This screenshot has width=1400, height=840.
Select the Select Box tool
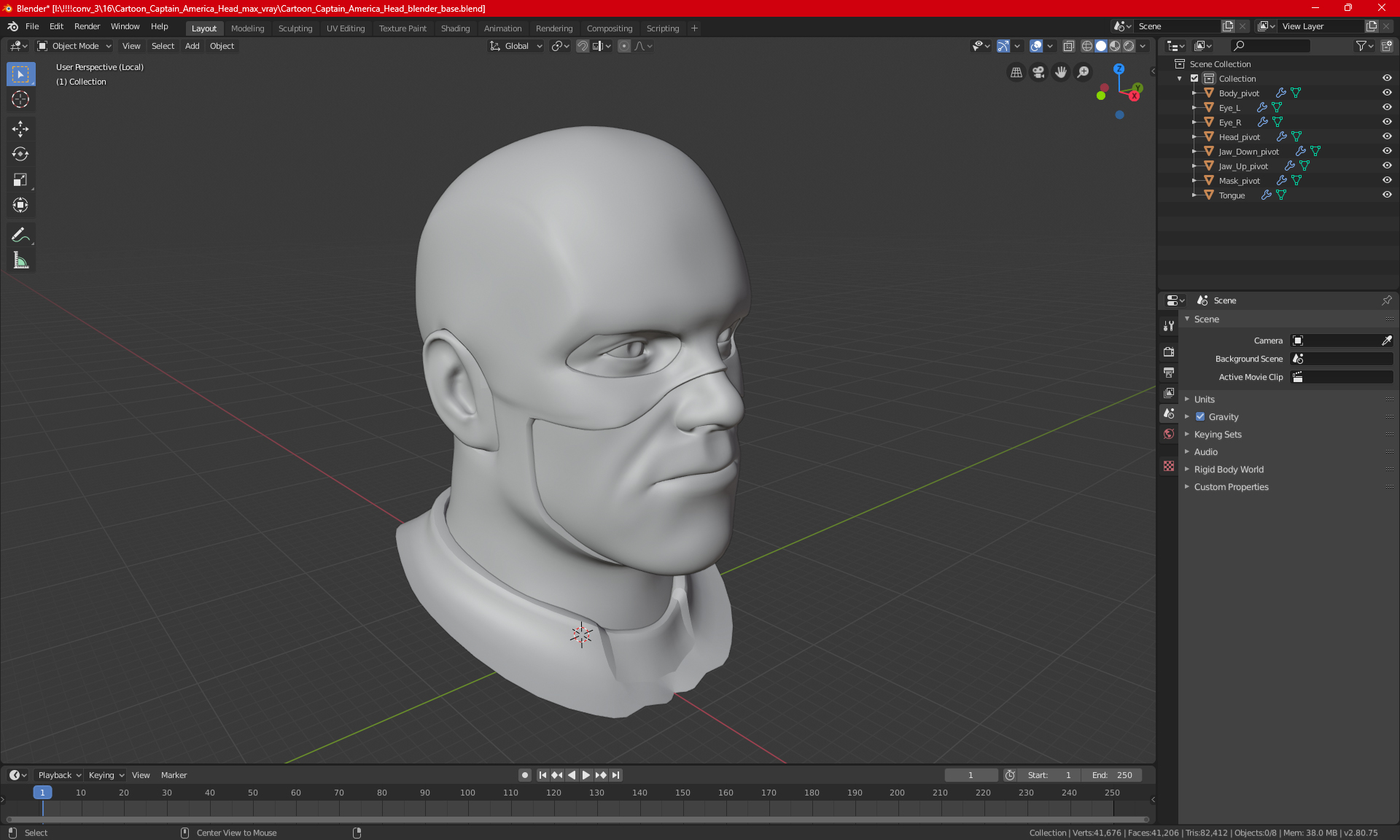[20, 74]
